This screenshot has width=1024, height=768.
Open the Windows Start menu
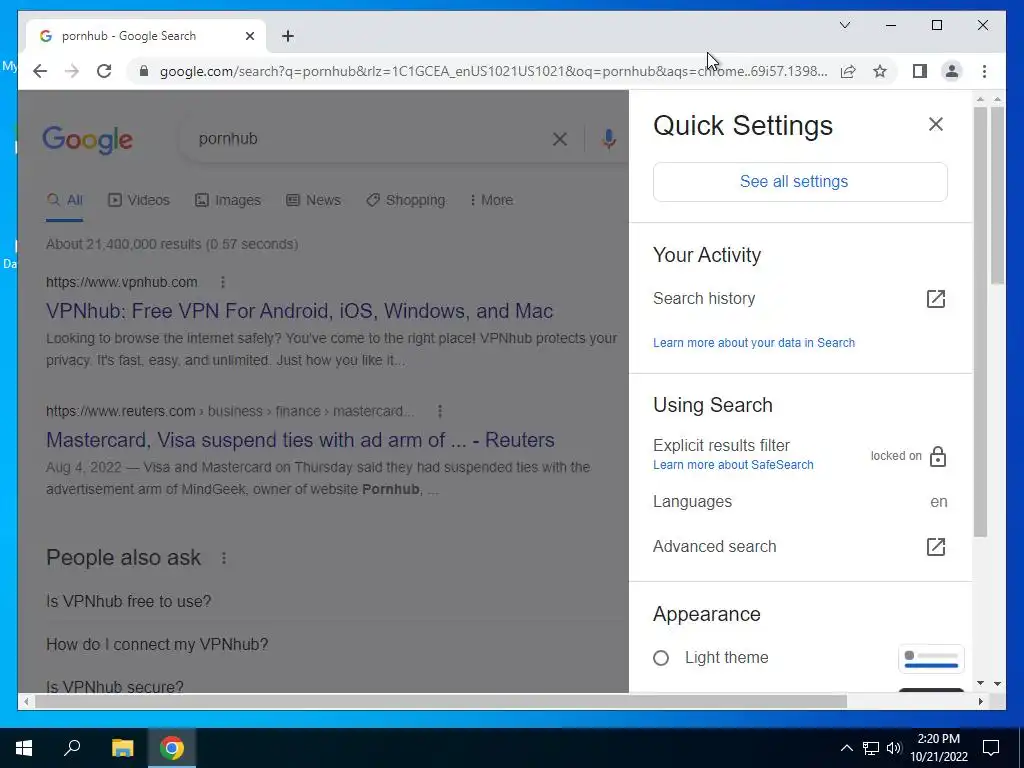pos(24,748)
